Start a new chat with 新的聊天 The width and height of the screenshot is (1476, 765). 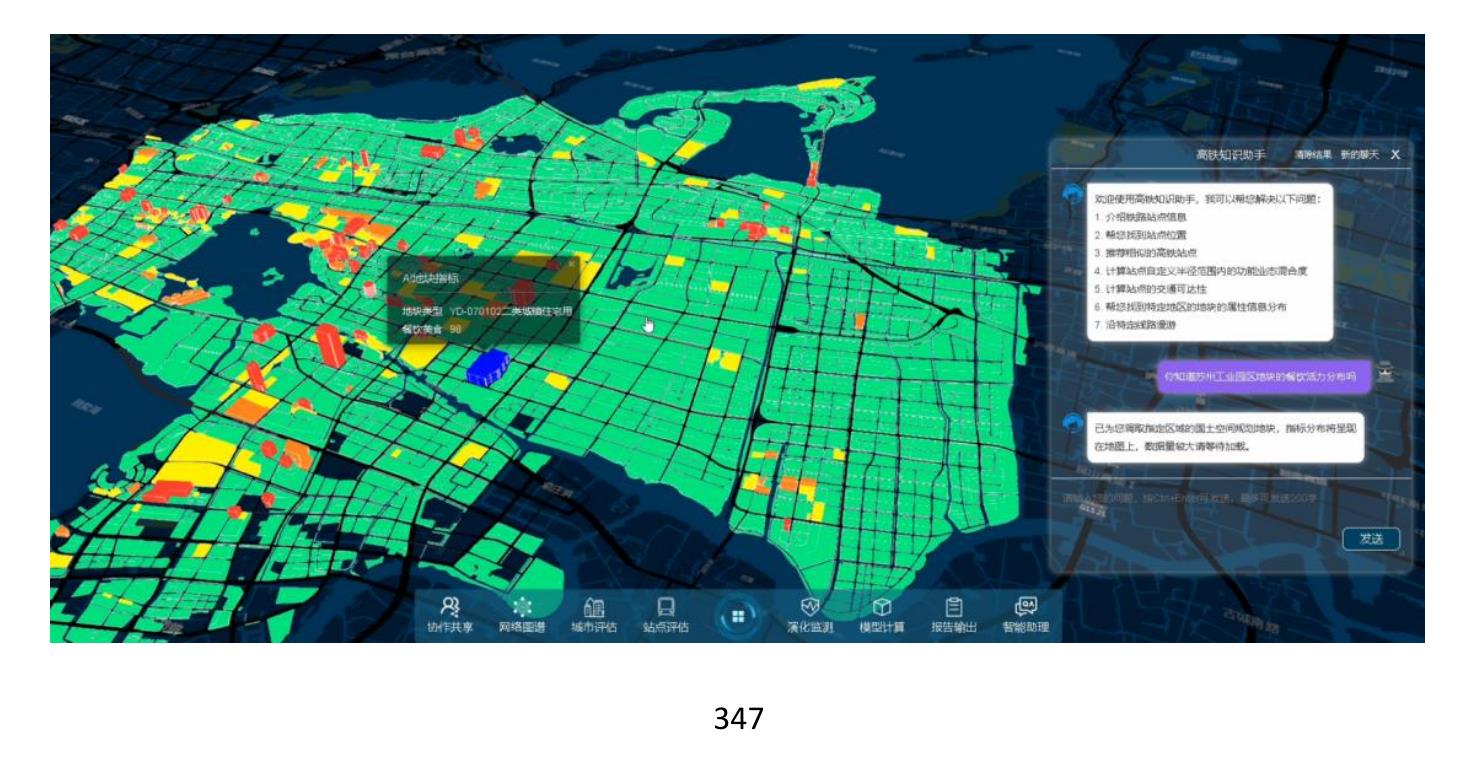pyautogui.click(x=1360, y=155)
